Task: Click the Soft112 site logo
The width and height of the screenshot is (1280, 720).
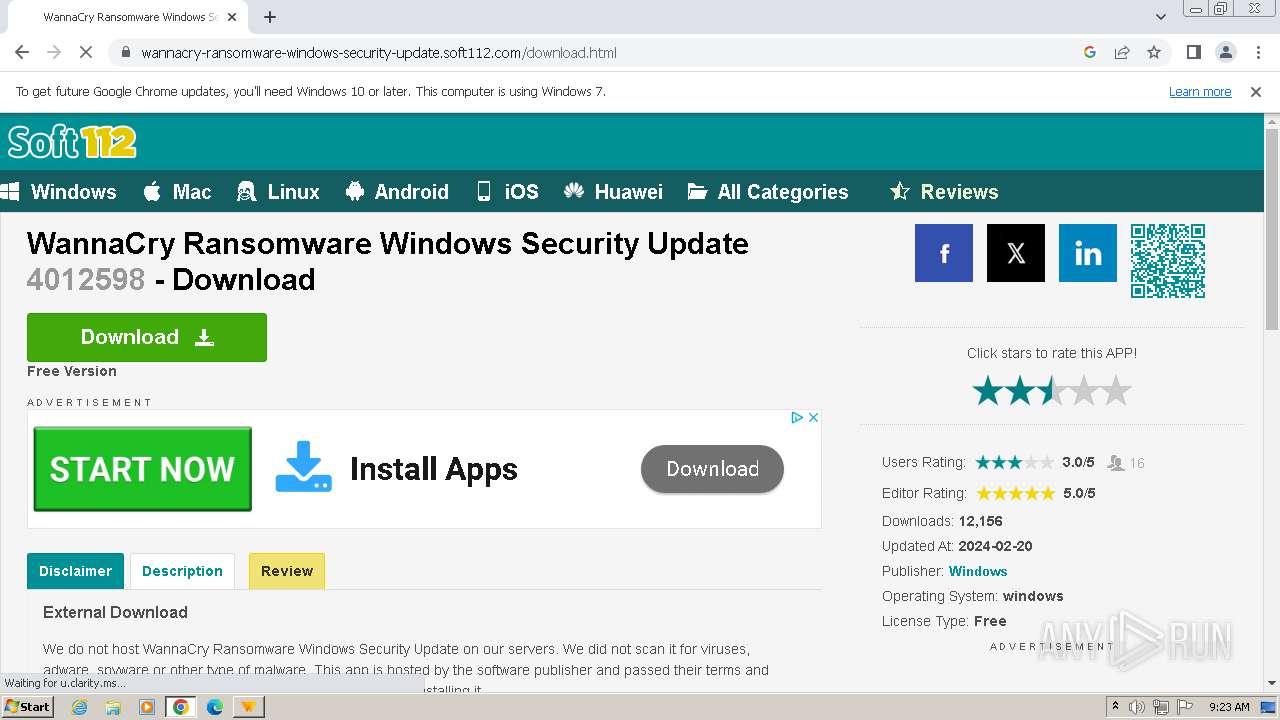Action: coord(71,142)
